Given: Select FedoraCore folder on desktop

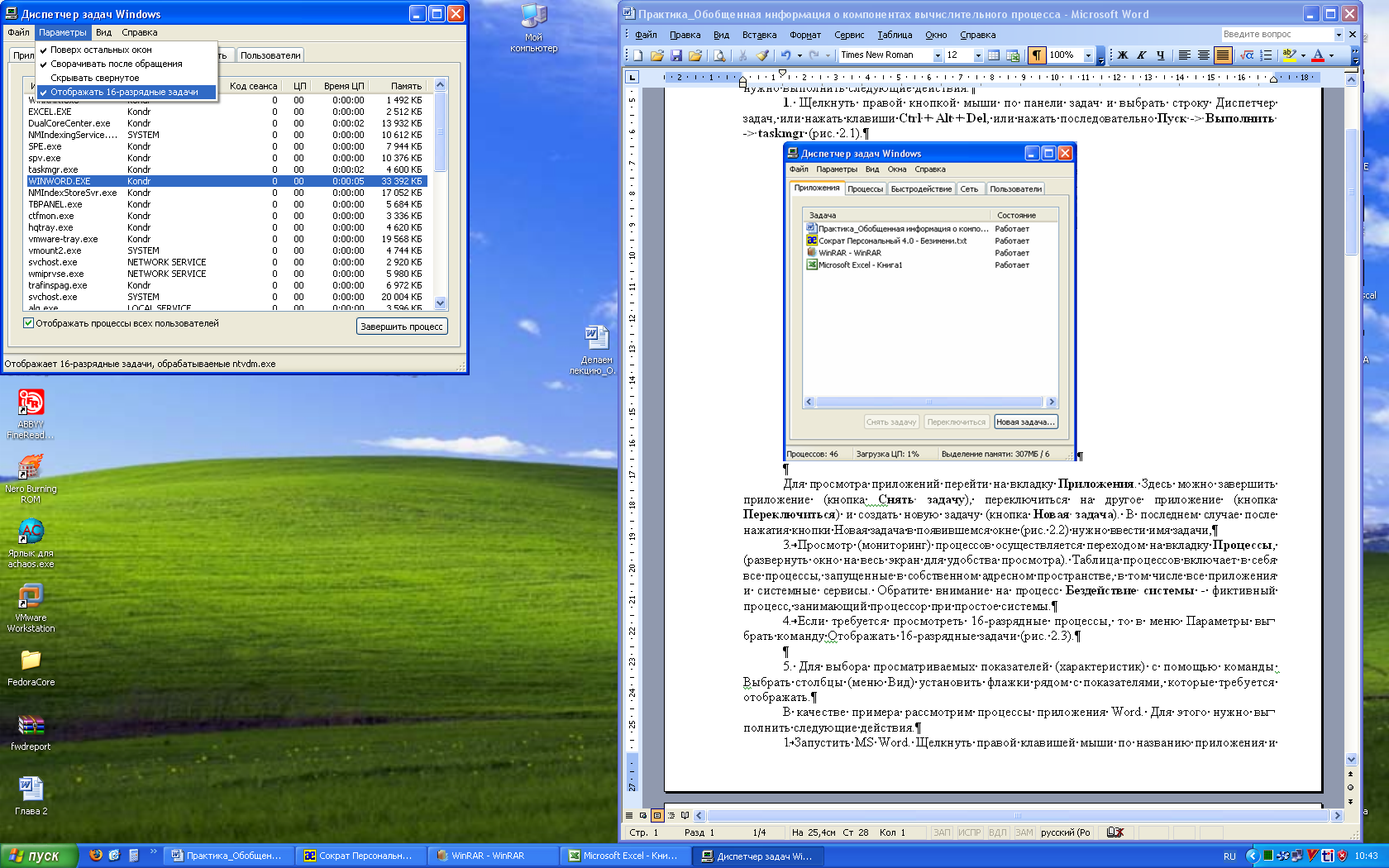Looking at the screenshot, I should pyautogui.click(x=31, y=666).
